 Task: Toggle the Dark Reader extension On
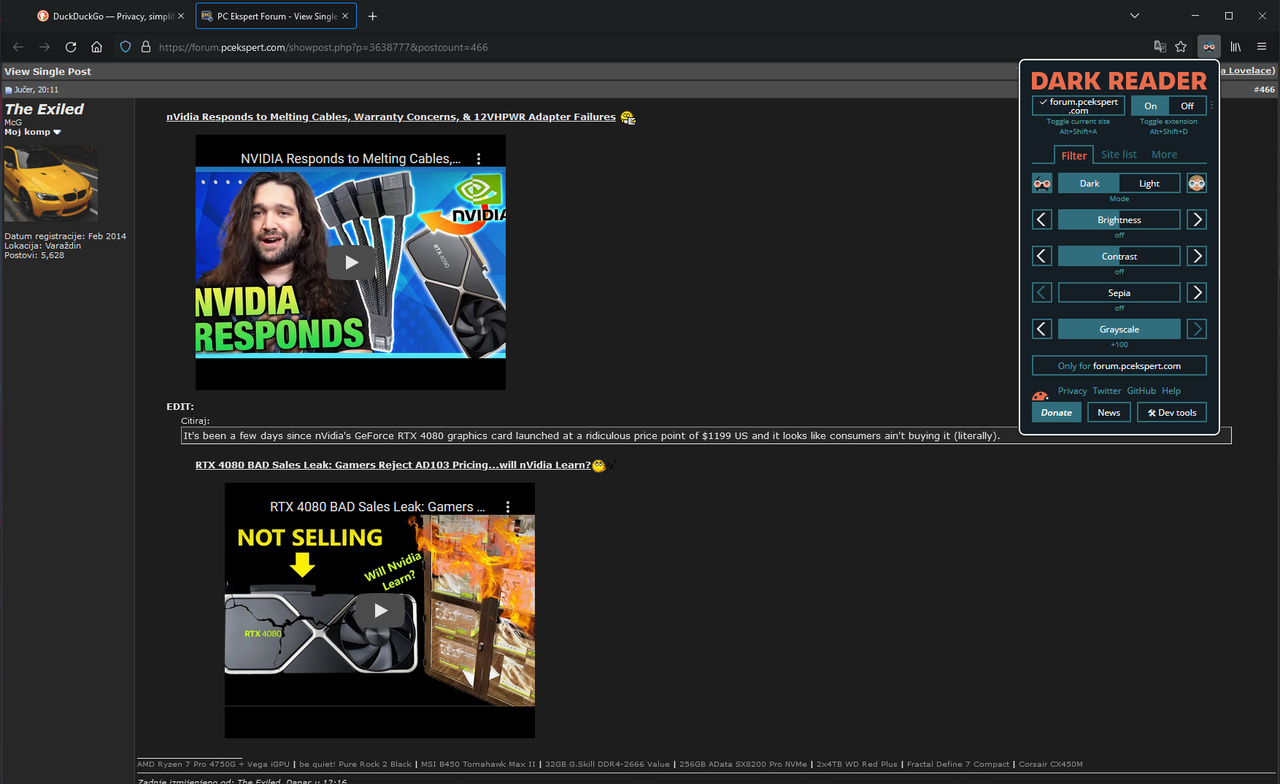(1150, 105)
